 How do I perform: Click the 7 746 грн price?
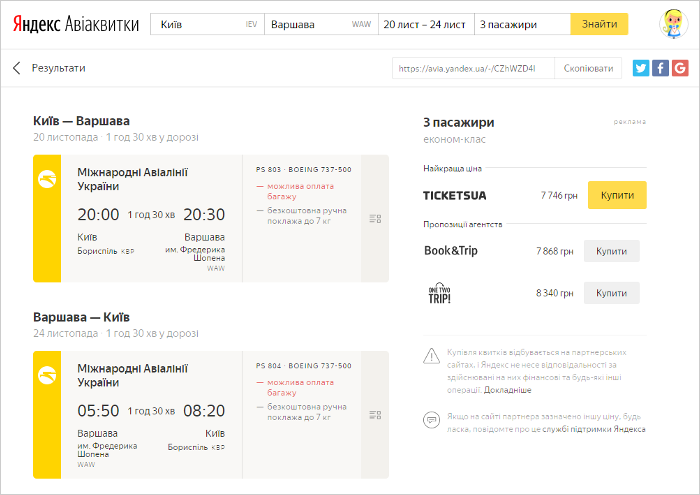[x=559, y=196]
